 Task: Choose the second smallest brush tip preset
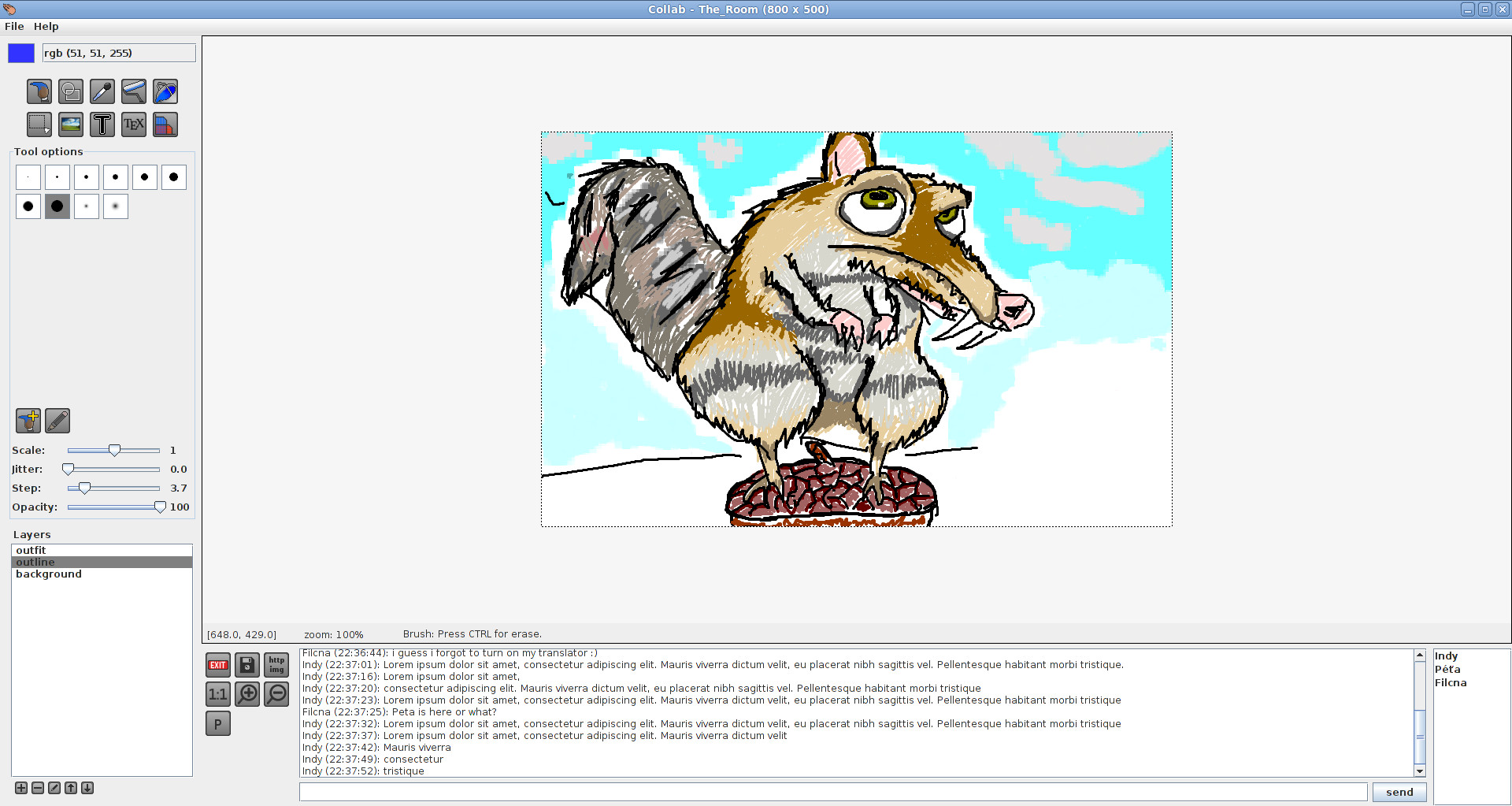(57, 177)
